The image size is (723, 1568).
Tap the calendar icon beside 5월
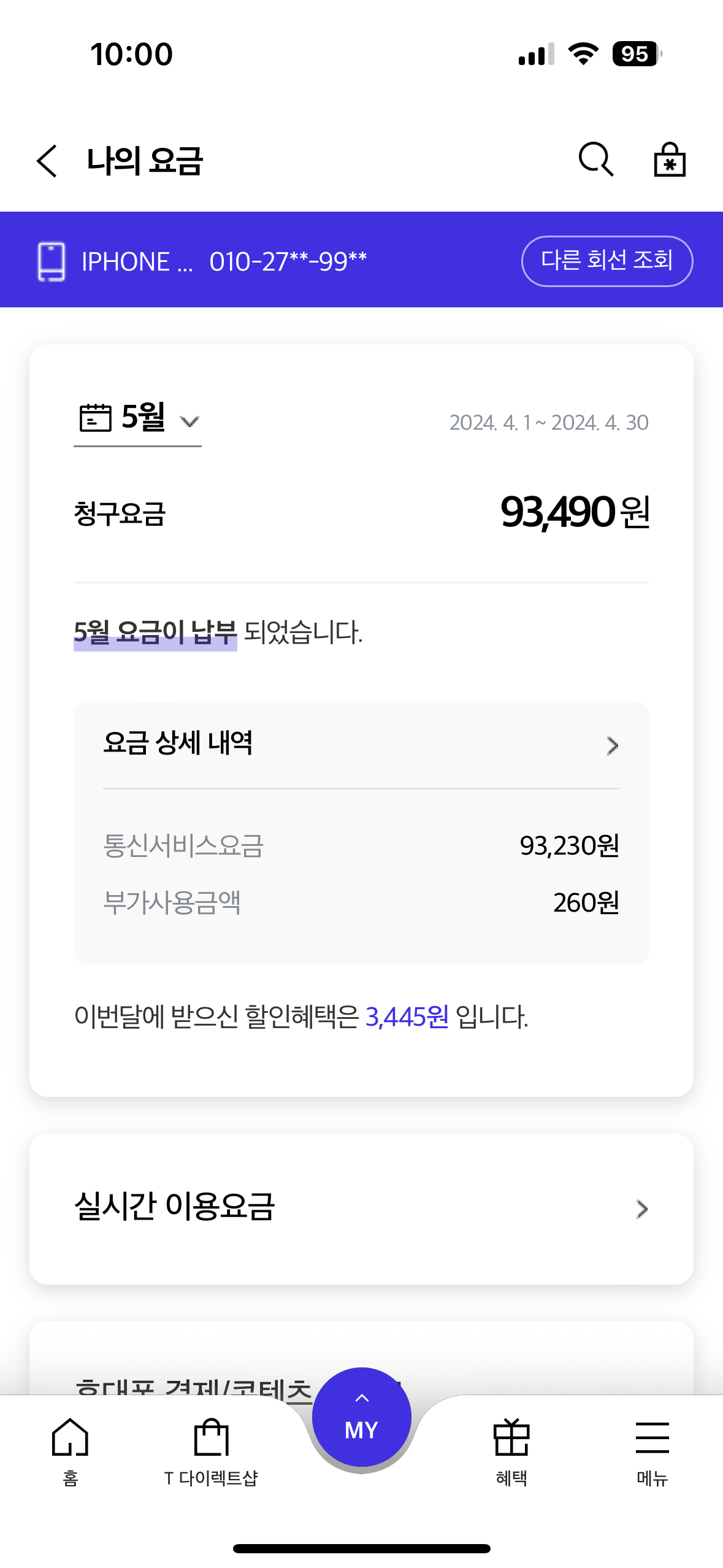[96, 418]
